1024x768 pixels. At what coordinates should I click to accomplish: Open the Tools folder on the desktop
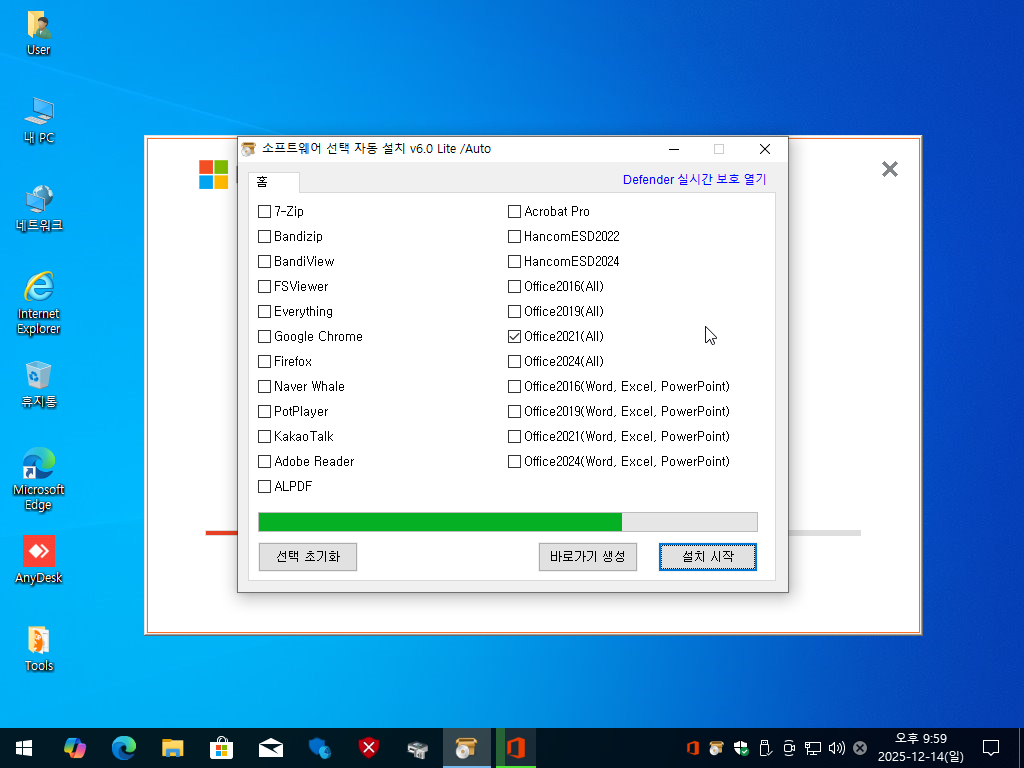pos(39,648)
